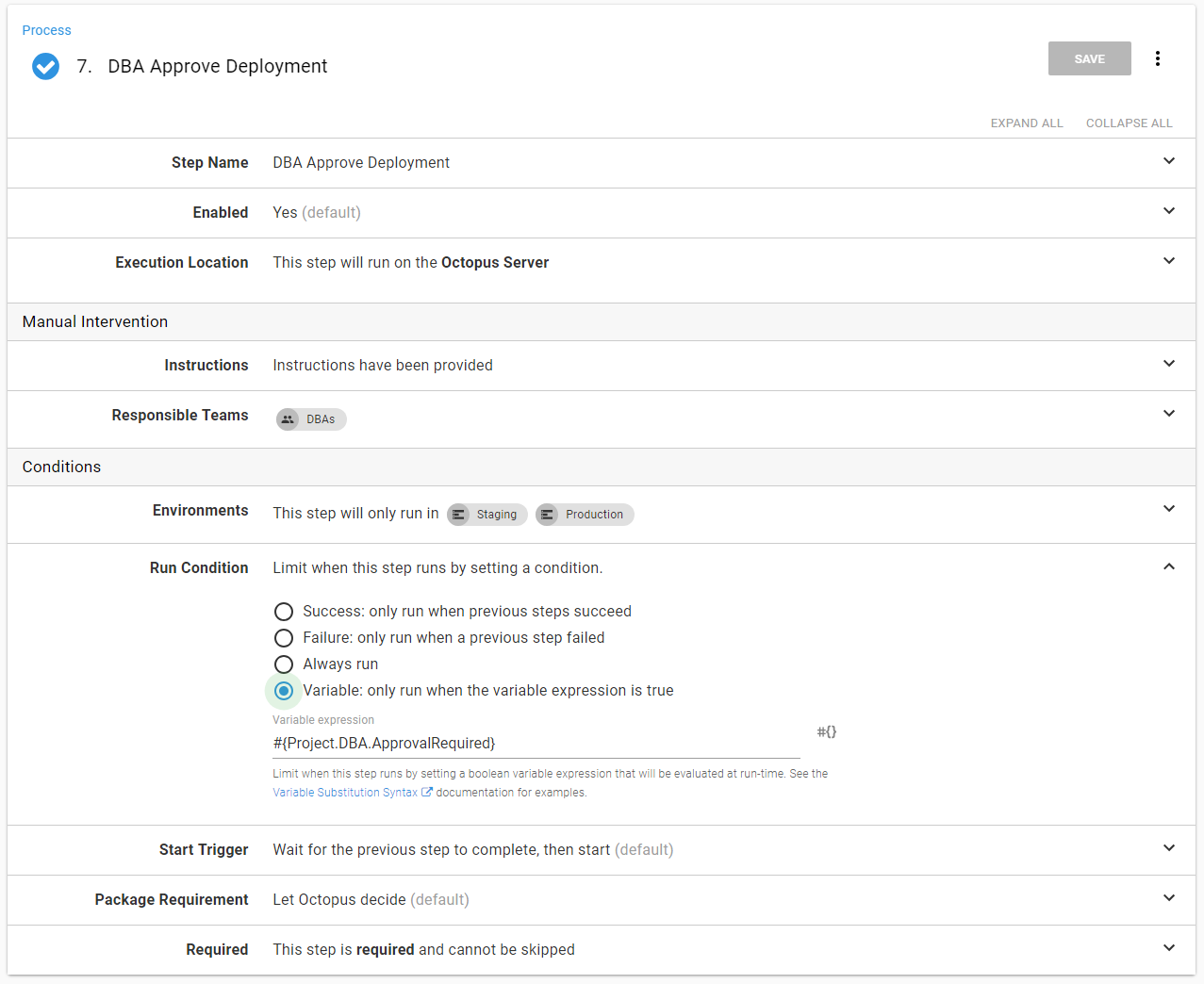The image size is (1204, 984).
Task: Click the Staging environment chip
Action: click(x=487, y=515)
